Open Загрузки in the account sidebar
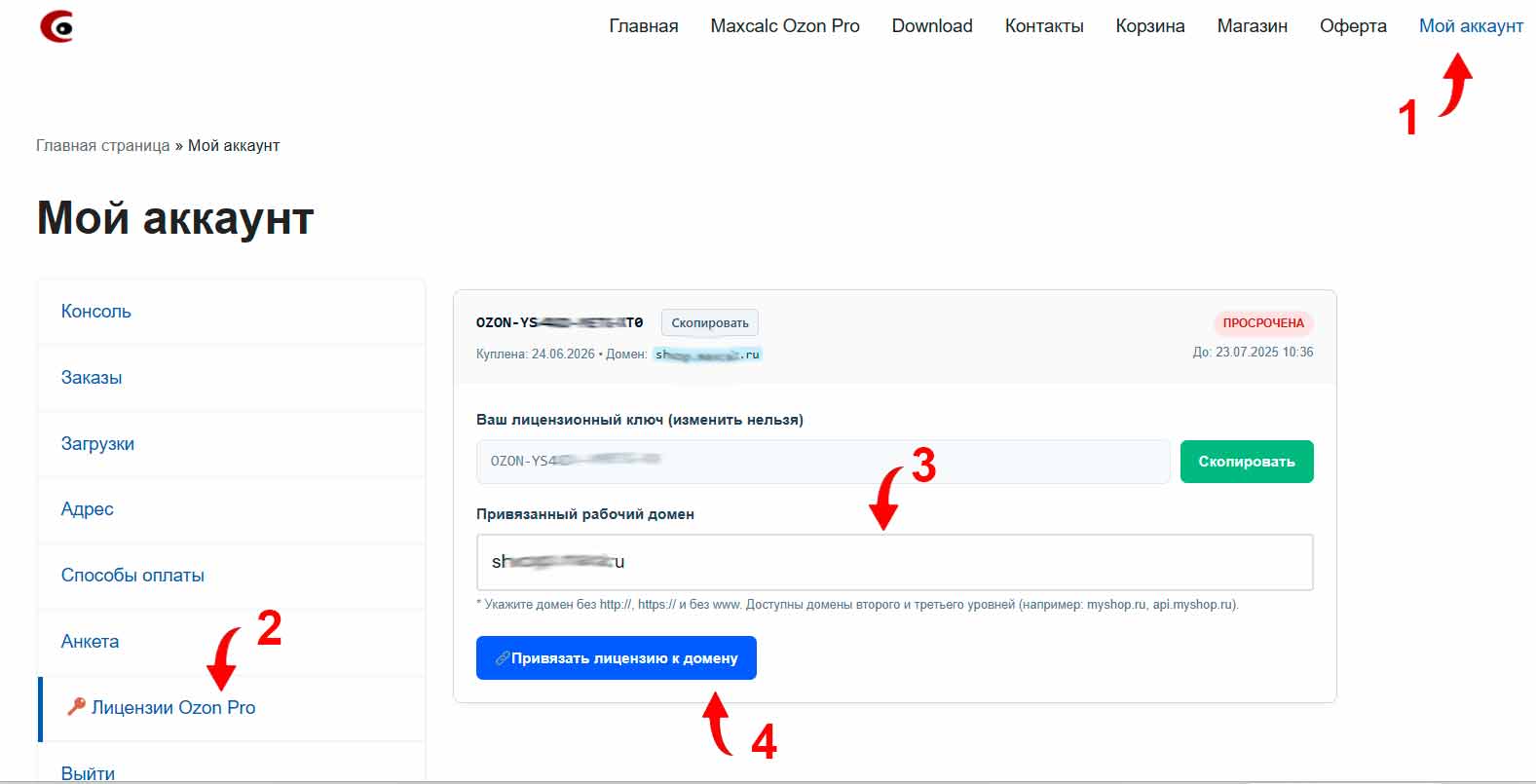Viewport: 1536px width, 784px height. point(97,444)
